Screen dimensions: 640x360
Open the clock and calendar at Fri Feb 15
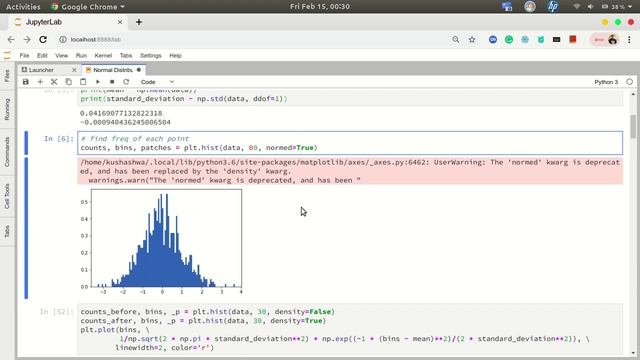320,7
